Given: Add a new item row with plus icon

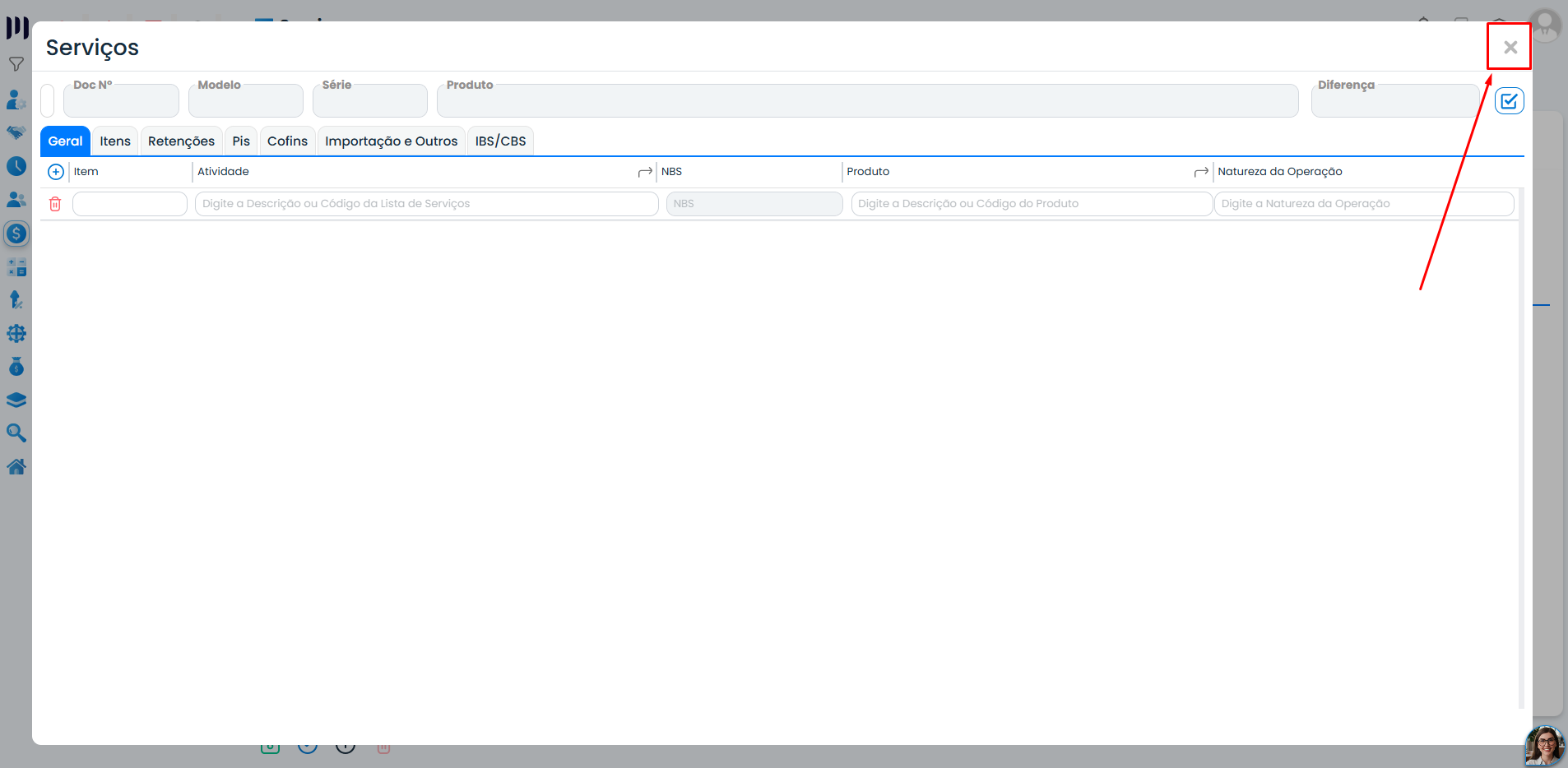Looking at the screenshot, I should click(56, 172).
